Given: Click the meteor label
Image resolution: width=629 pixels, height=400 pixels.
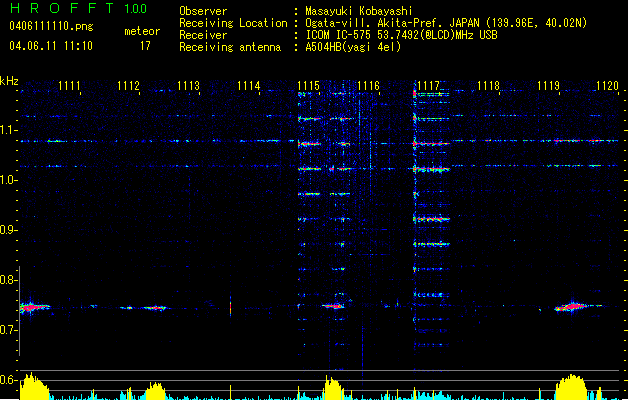Looking at the screenshot, I should pos(142,31).
